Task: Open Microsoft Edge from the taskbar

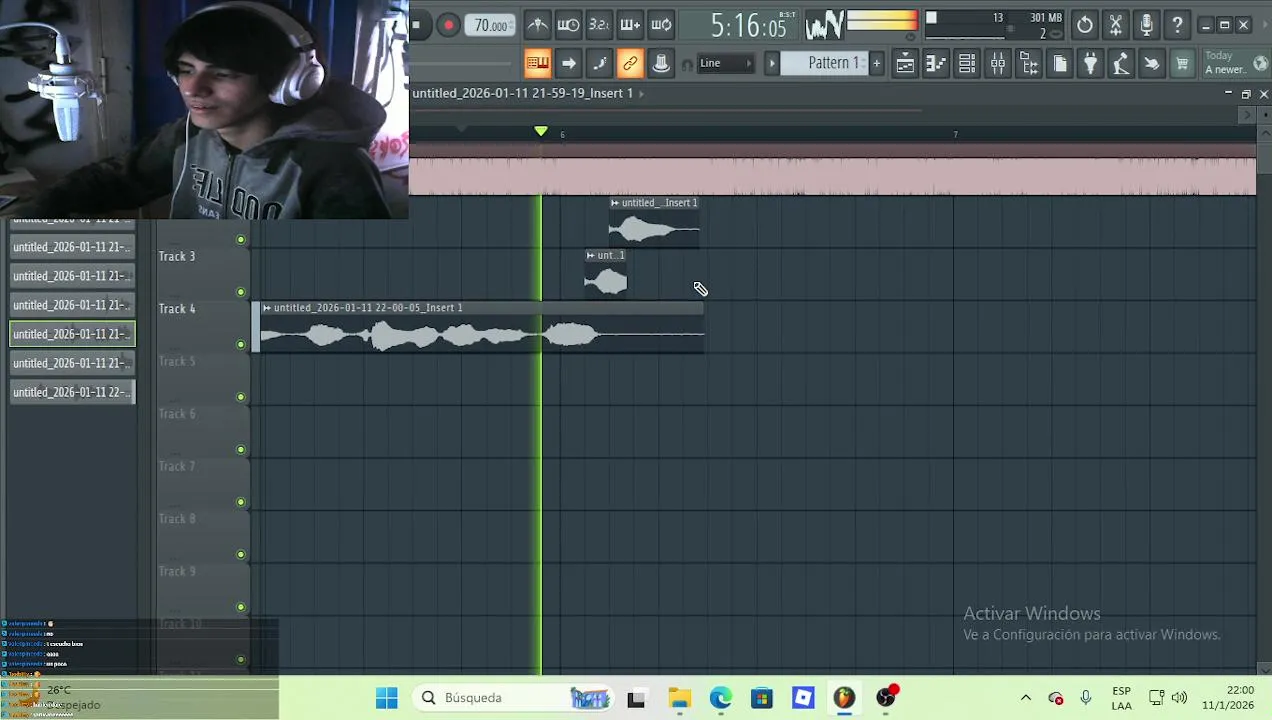Action: pyautogui.click(x=721, y=698)
